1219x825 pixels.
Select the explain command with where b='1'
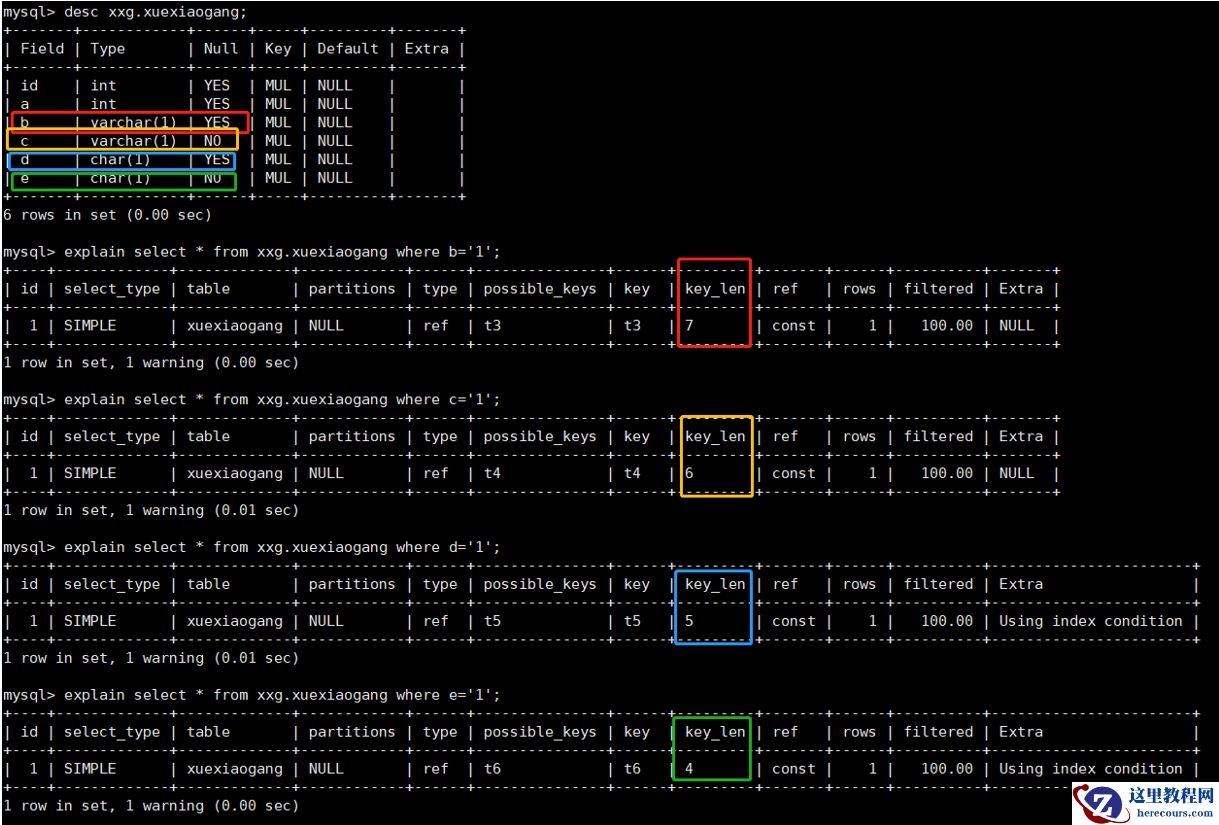tap(251, 252)
